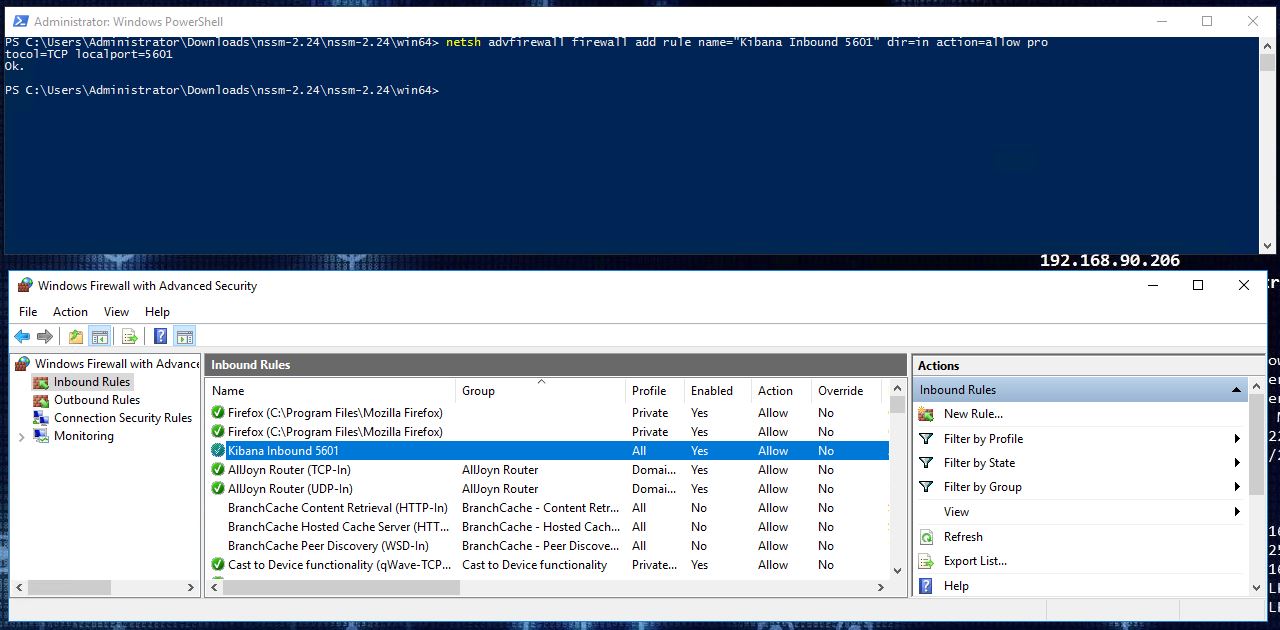Image resolution: width=1280 pixels, height=630 pixels.
Task: Sort rules by the Action column header
Action: (x=782, y=391)
